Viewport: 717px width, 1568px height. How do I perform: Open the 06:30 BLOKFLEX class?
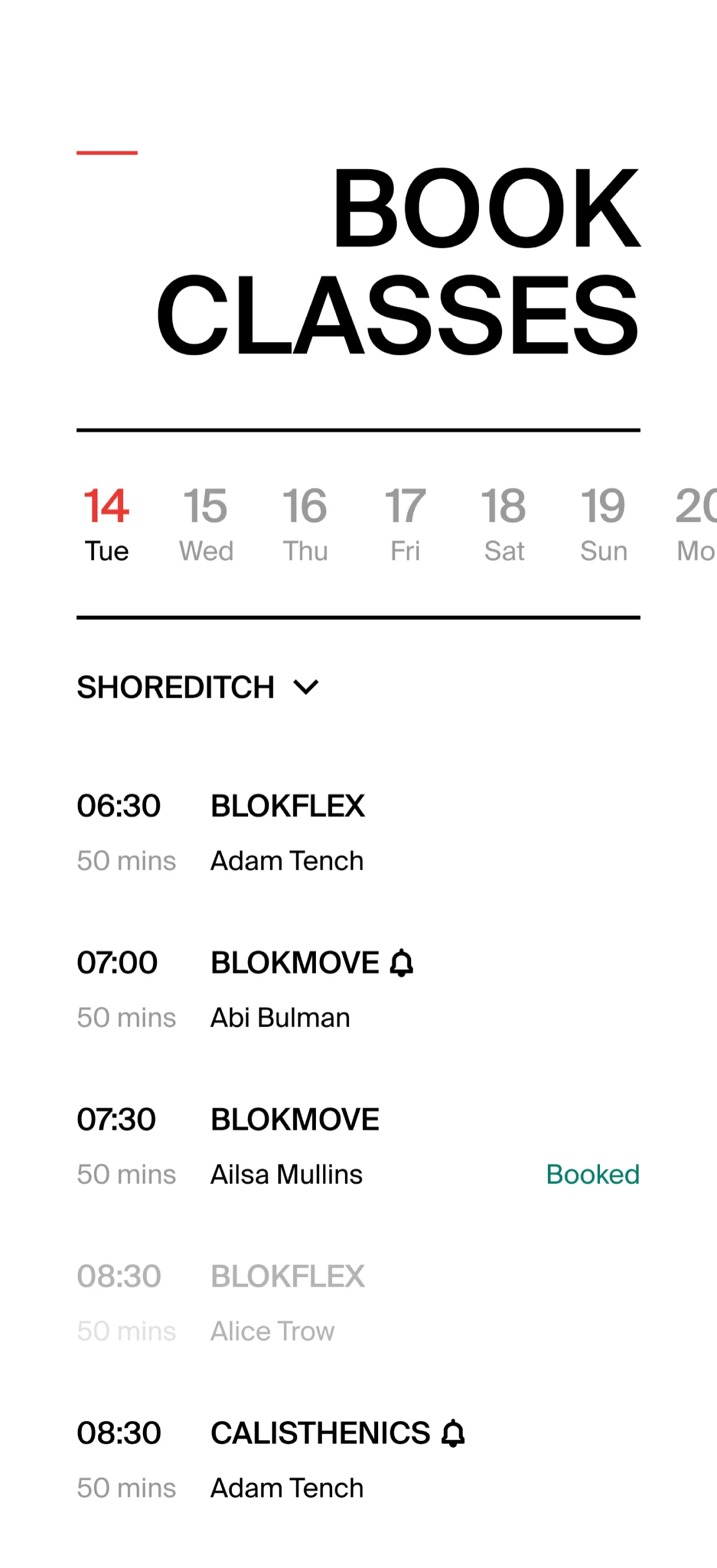point(287,806)
